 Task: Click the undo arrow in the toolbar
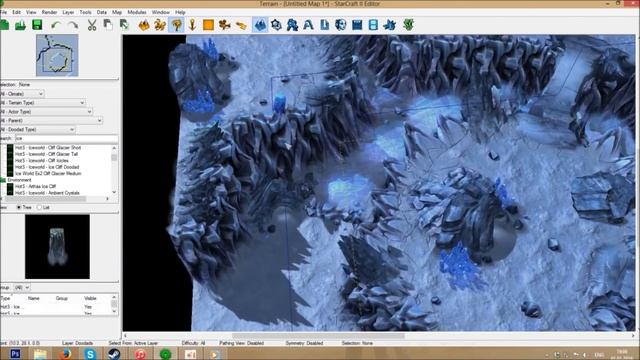tap(56, 25)
